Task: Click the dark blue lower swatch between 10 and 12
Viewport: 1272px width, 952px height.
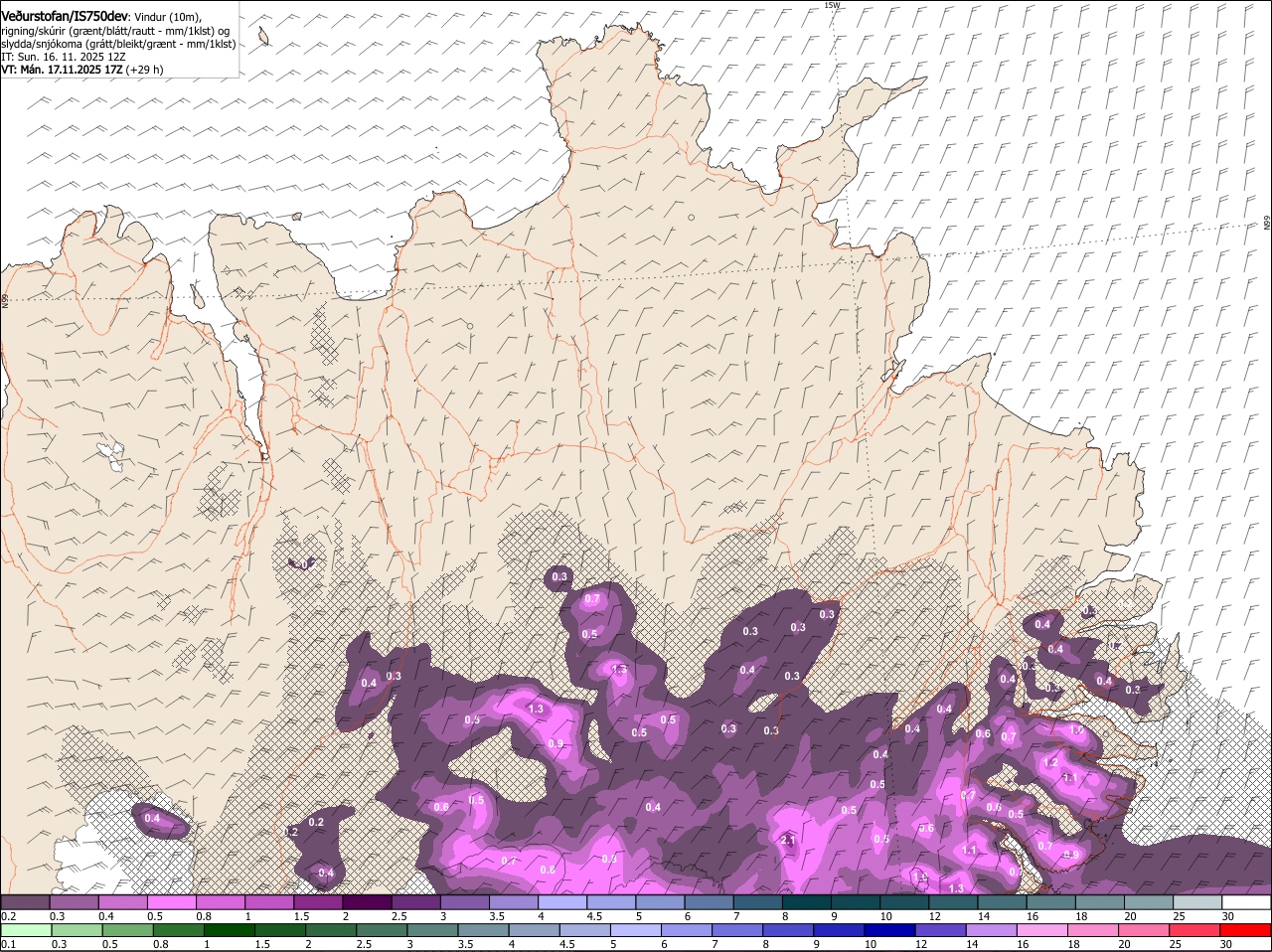Action: tap(890, 930)
